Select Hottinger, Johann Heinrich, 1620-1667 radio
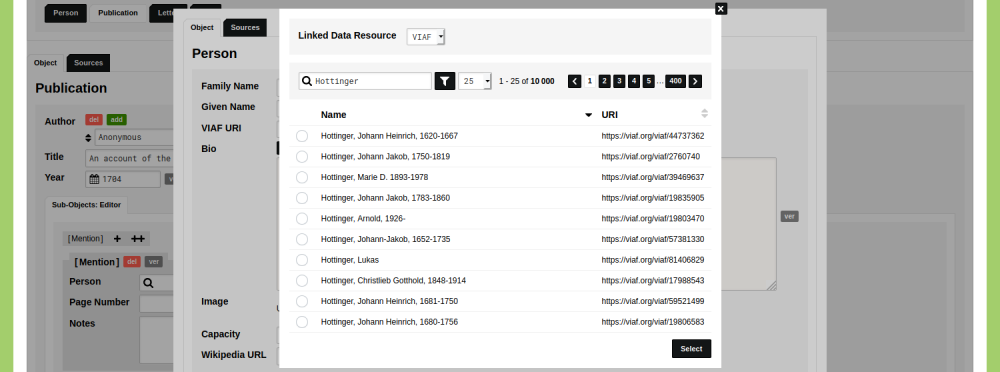Screen dimensions: 1000x372 tap(302, 136)
